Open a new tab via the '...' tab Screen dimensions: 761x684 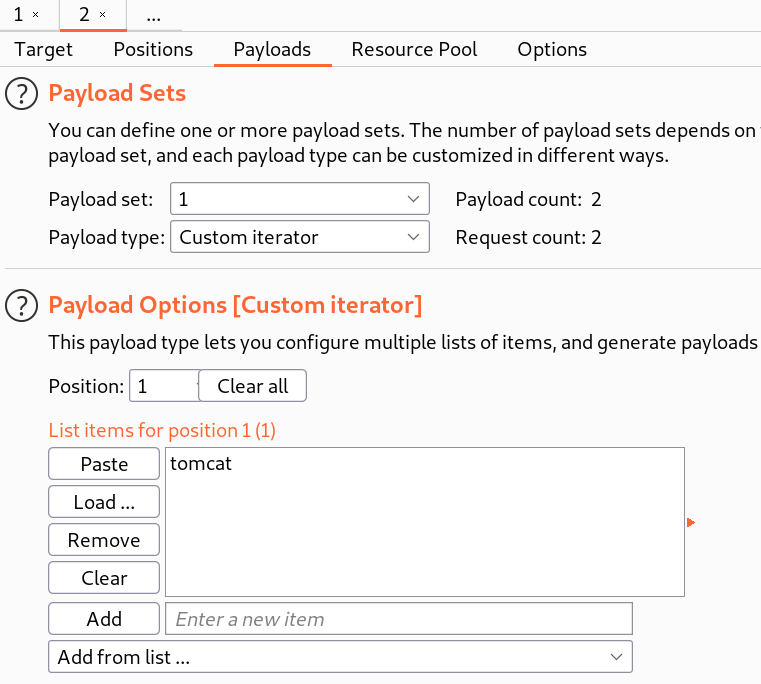point(154,16)
